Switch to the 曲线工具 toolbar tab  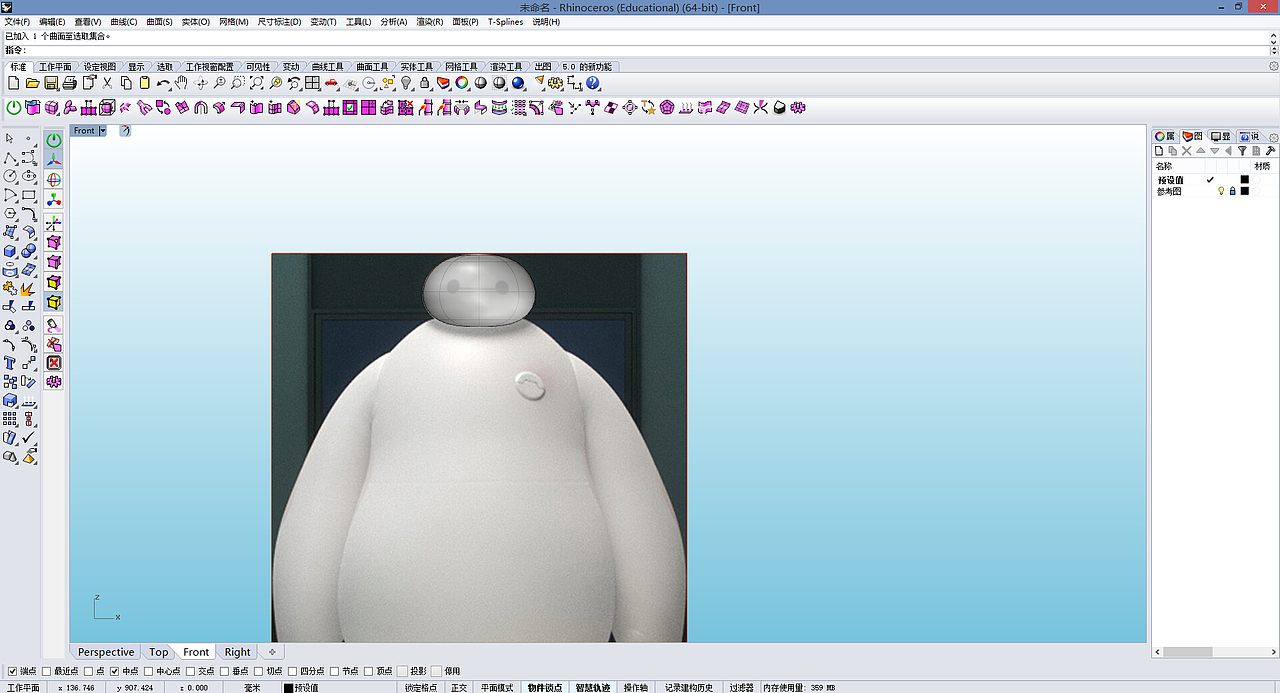[x=329, y=67]
